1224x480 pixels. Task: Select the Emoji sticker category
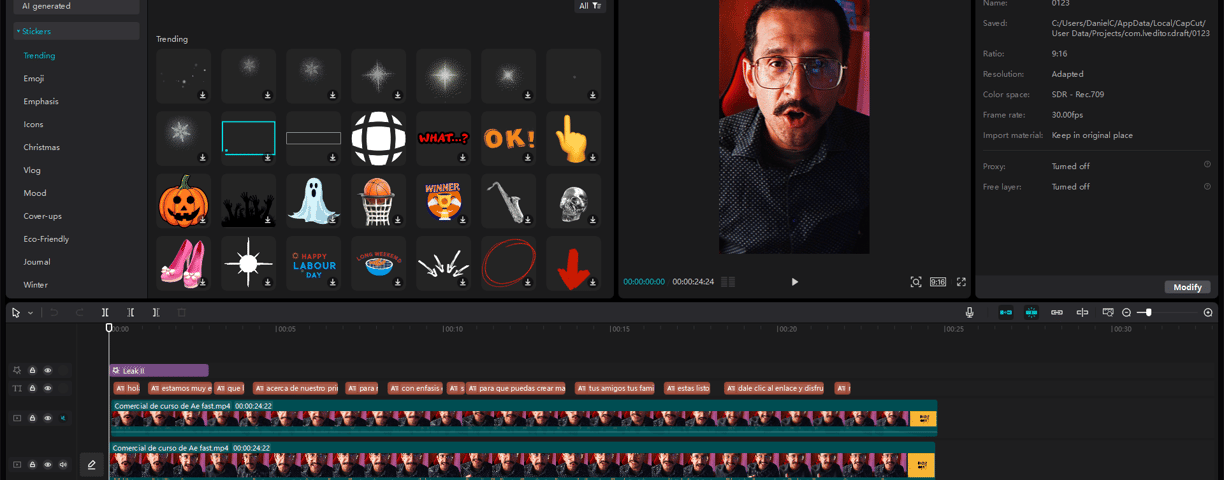pyautogui.click(x=34, y=78)
